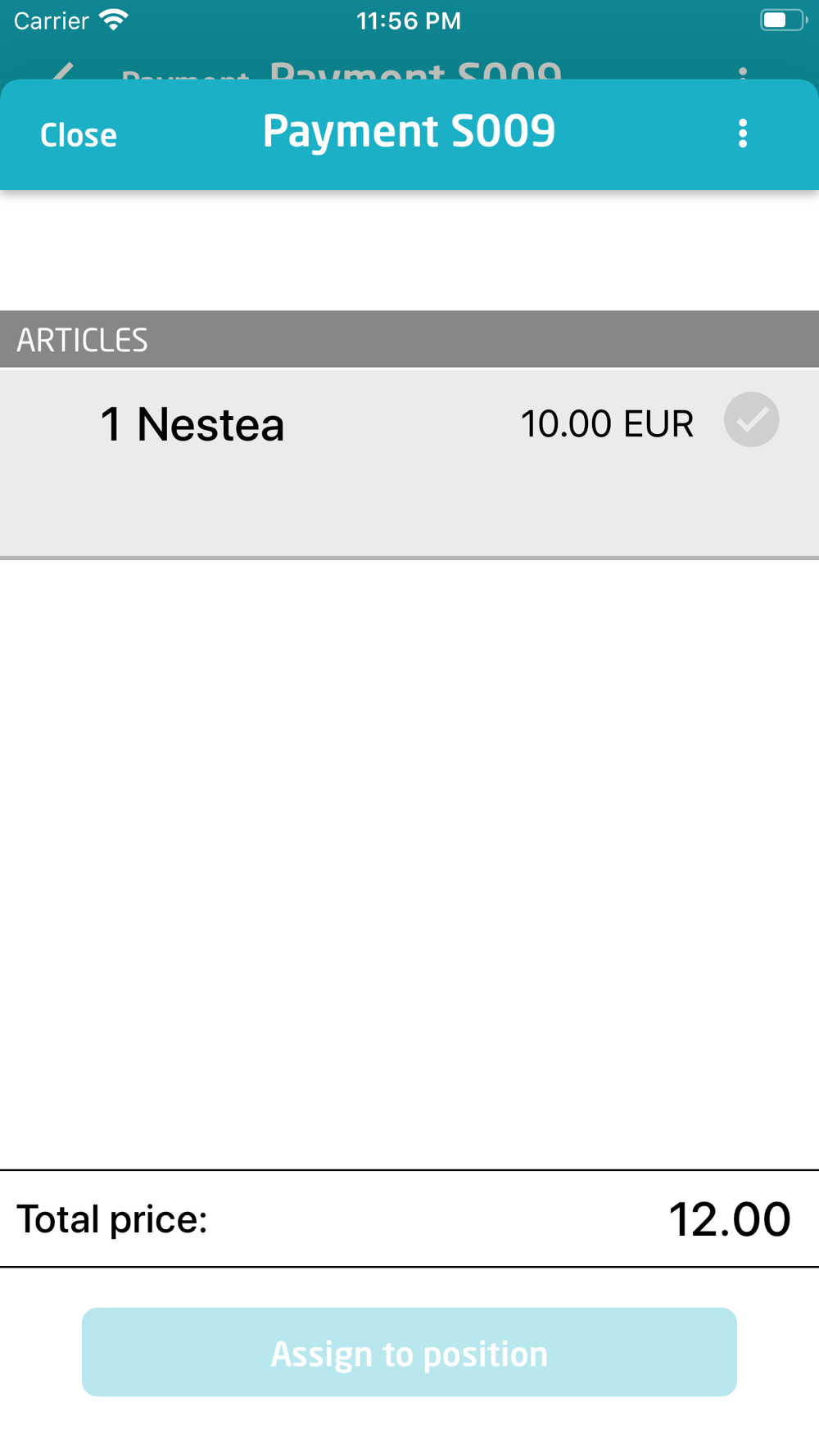This screenshot has width=819, height=1456.
Task: Tap the partially hidden background three-dot icon
Action: click(743, 73)
